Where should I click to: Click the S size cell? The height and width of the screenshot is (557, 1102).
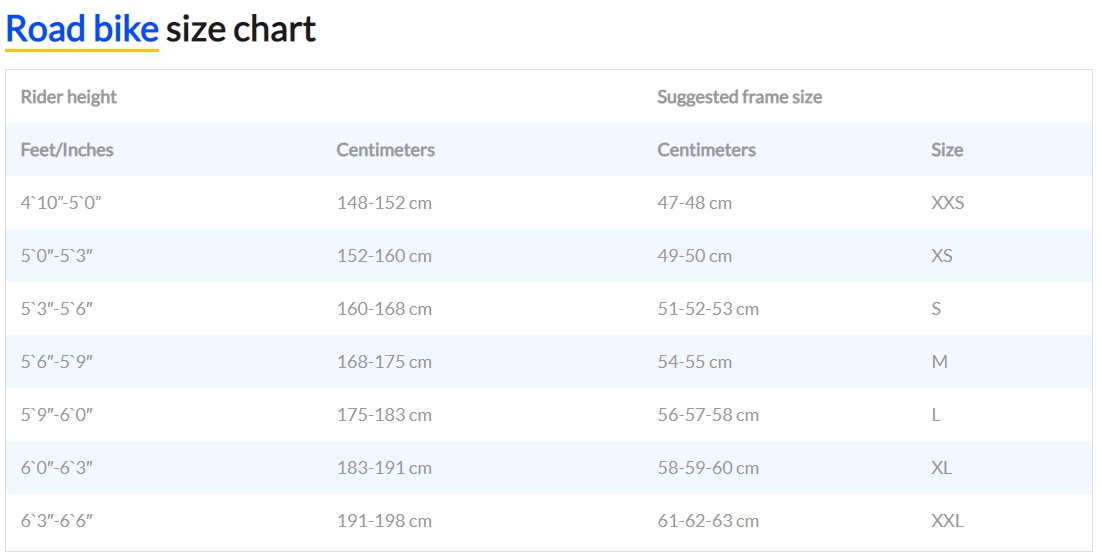[936, 309]
